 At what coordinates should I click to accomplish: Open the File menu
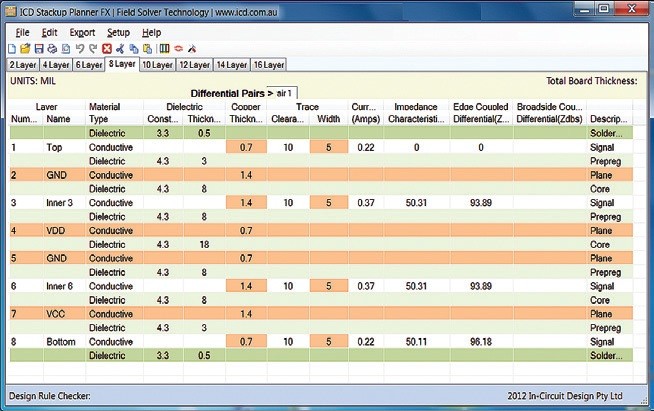23,32
